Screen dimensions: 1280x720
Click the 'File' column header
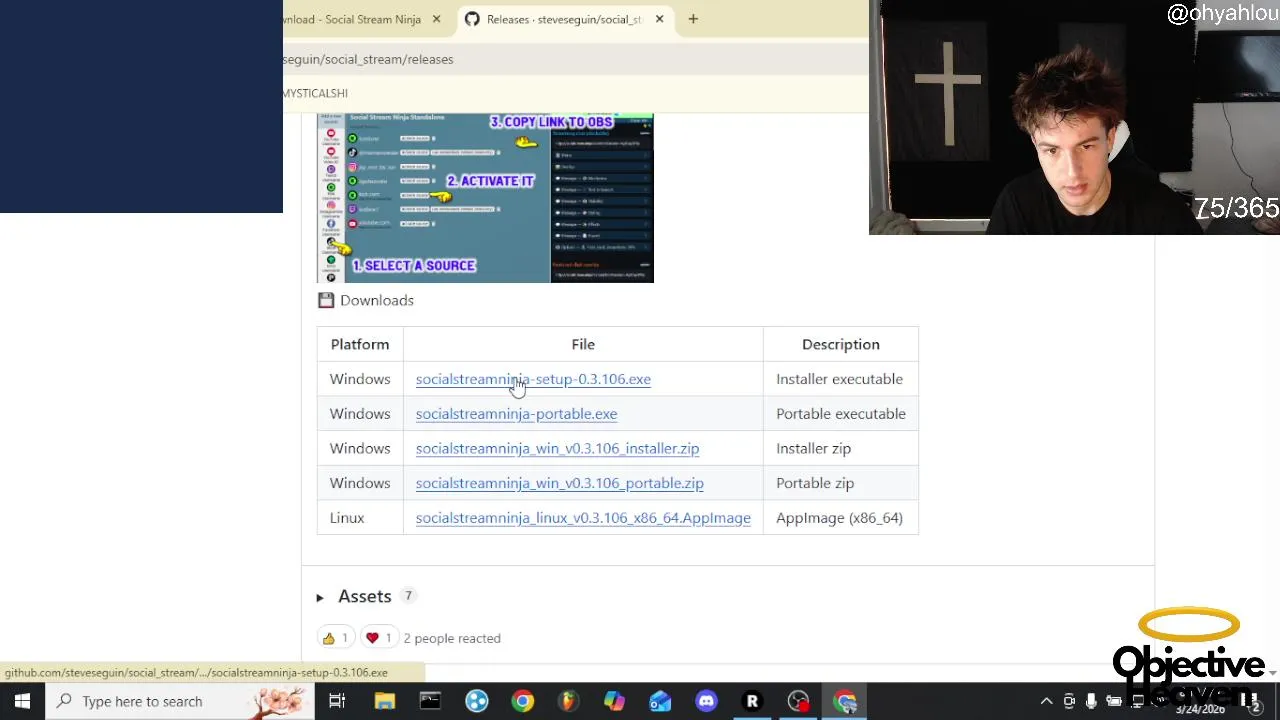[x=583, y=344]
